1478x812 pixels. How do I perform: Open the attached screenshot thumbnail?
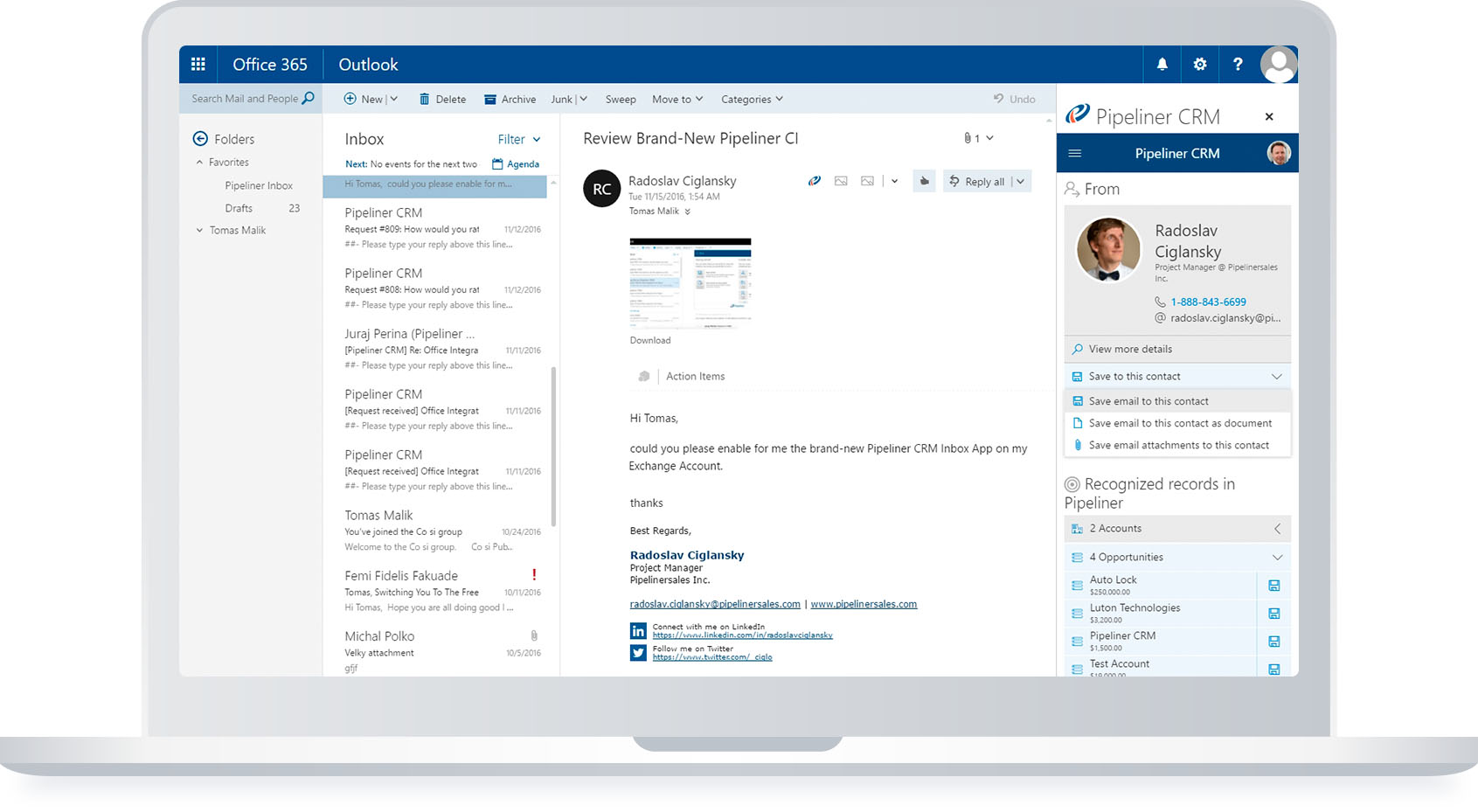pyautogui.click(x=690, y=282)
